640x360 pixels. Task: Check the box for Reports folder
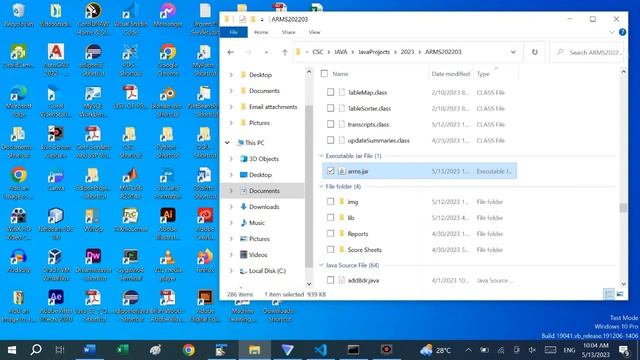click(x=331, y=233)
